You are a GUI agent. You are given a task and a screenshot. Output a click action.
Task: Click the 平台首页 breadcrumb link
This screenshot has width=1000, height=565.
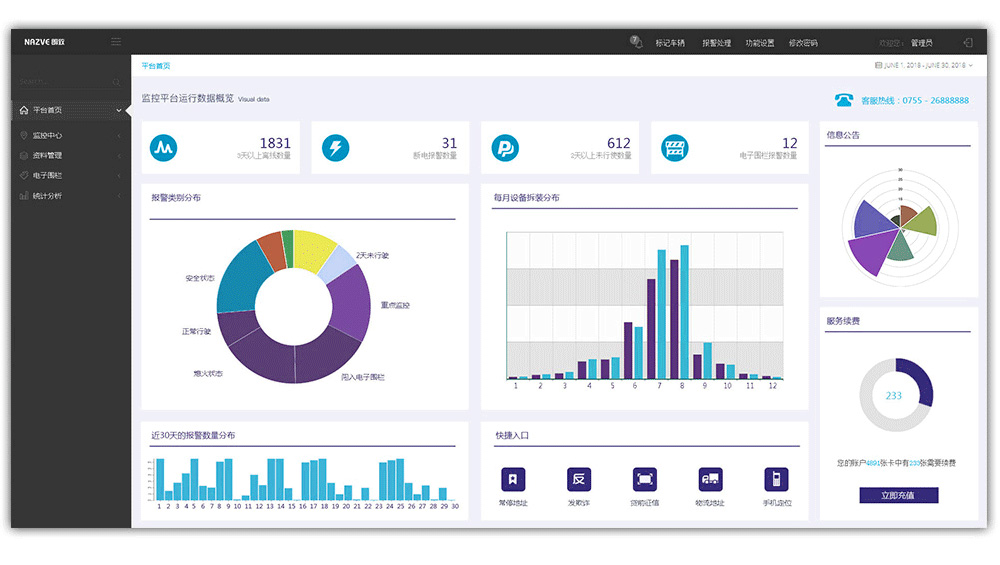pyautogui.click(x=155, y=65)
